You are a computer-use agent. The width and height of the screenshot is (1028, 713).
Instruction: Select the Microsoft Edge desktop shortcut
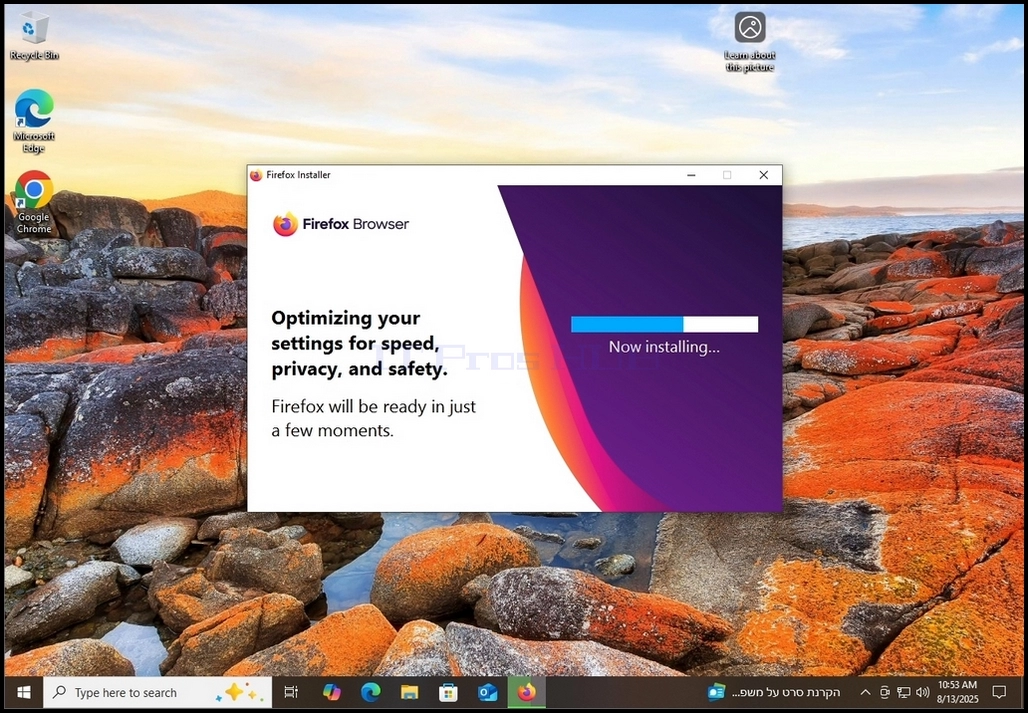click(34, 121)
